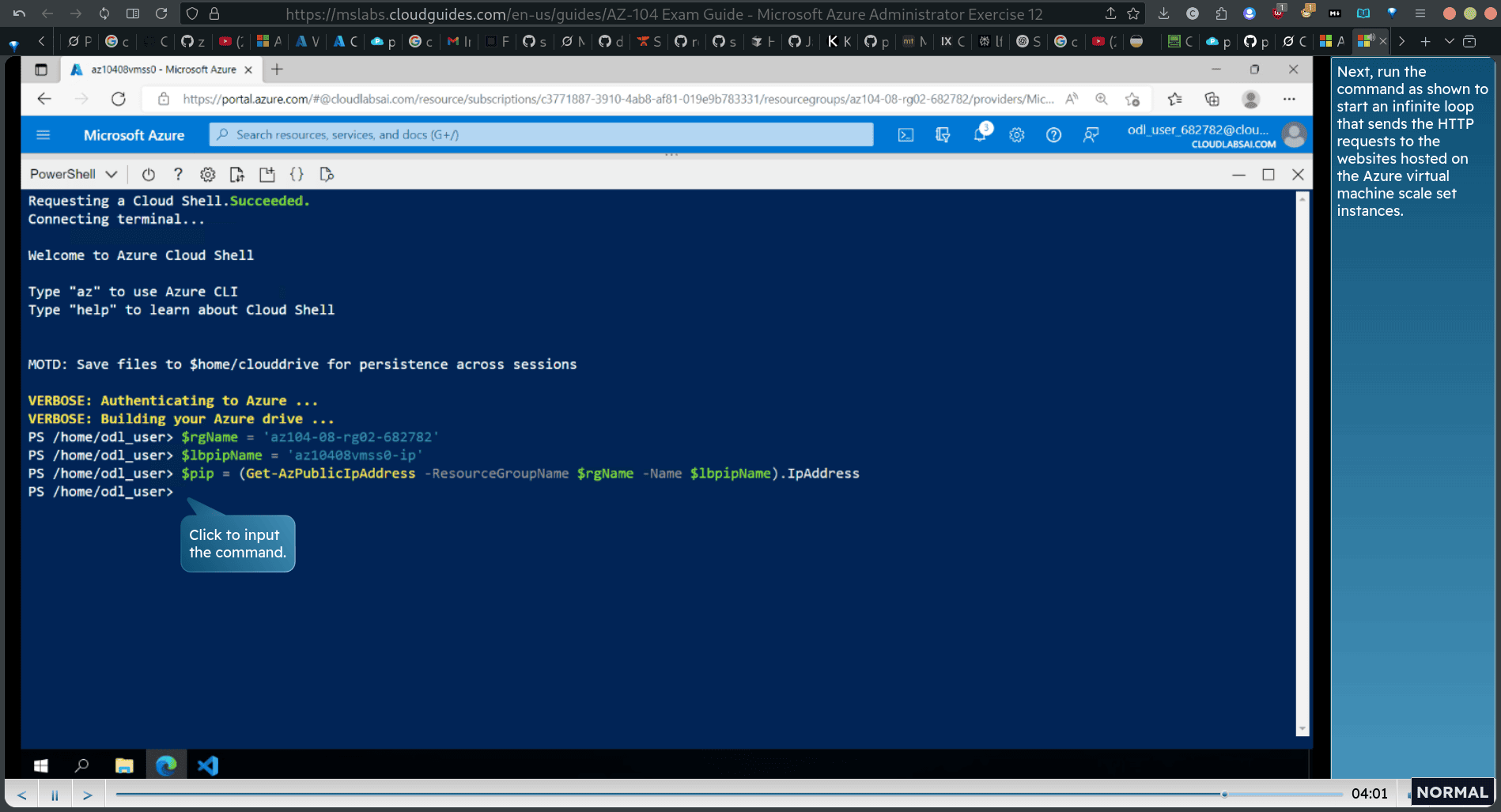Open Windows Start menu
1501x812 pixels.
tap(41, 765)
